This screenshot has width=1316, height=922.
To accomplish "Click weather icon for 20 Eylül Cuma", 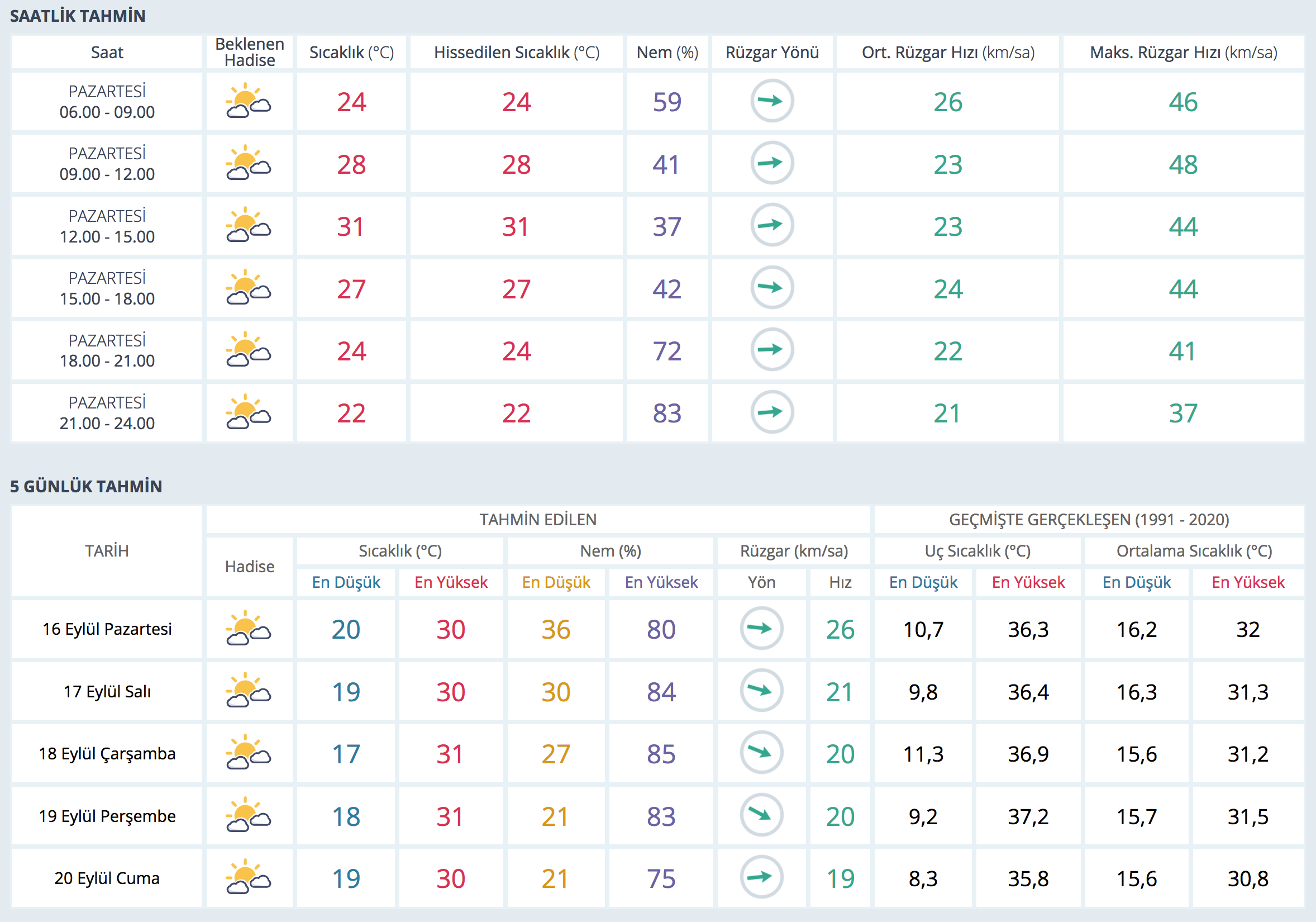I will pos(249,877).
